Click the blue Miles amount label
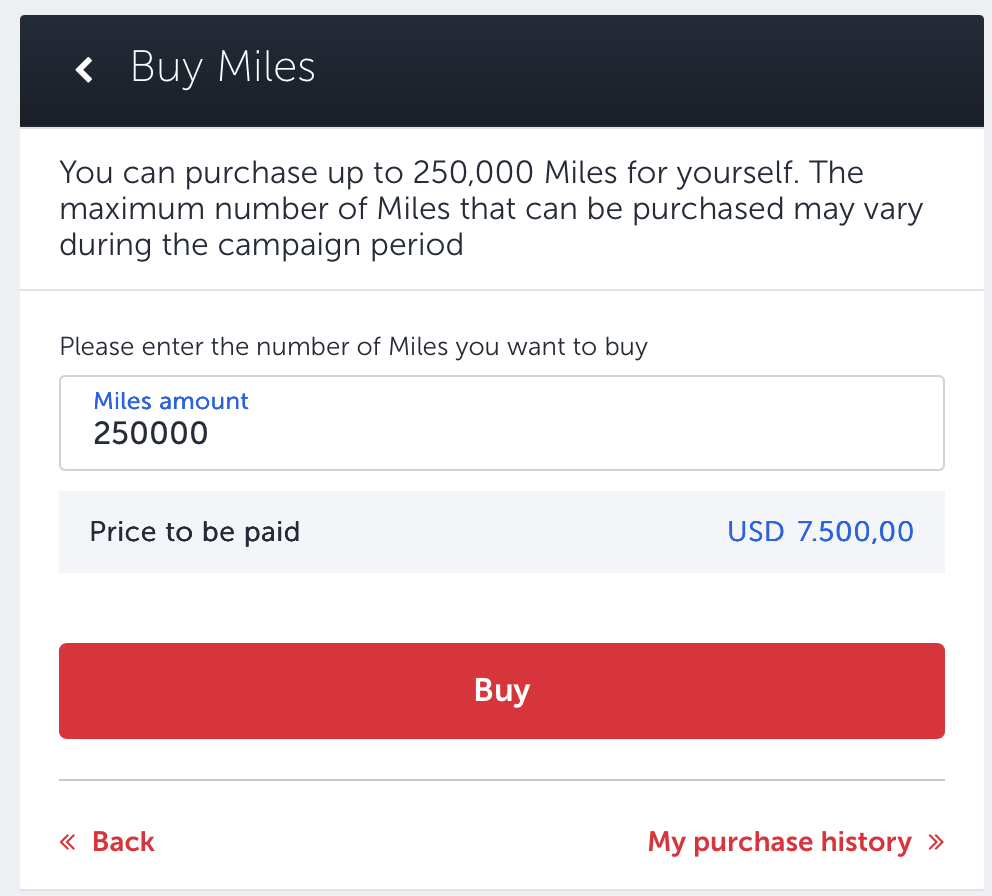The height and width of the screenshot is (896, 992). [170, 400]
